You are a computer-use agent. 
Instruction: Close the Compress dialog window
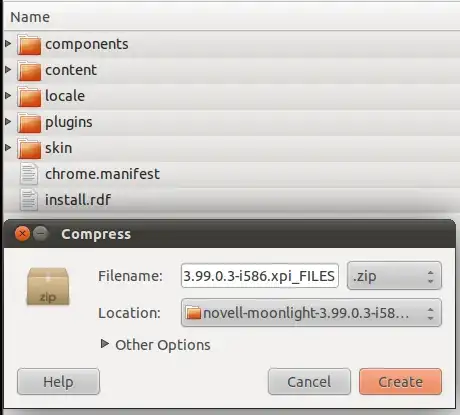pyautogui.click(x=22, y=234)
